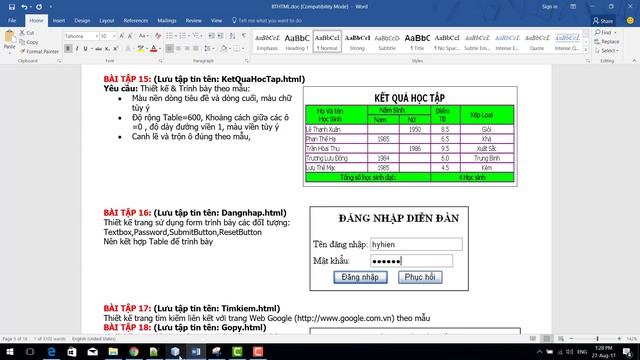Click Replace in Editing group

coord(607,42)
